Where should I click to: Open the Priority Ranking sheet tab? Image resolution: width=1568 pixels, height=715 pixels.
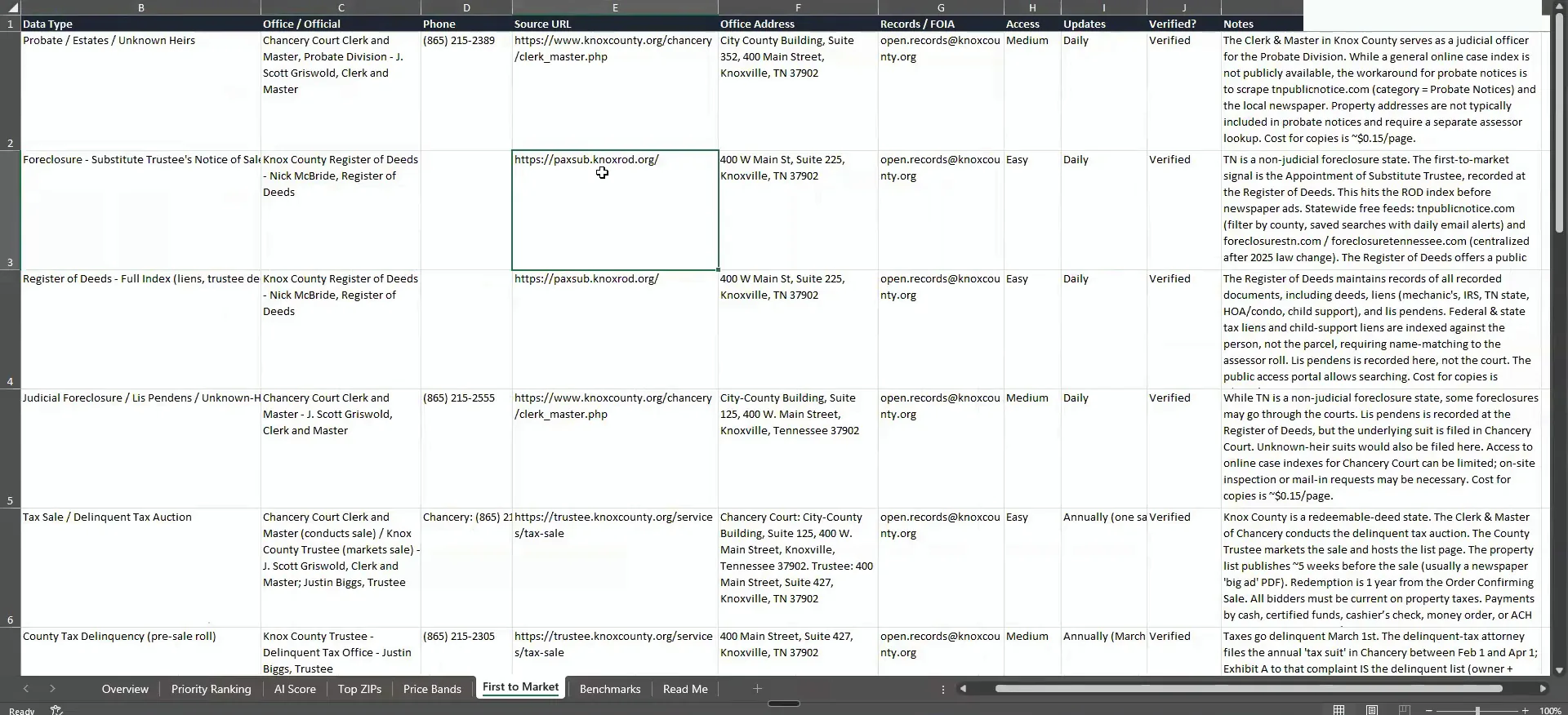point(211,689)
